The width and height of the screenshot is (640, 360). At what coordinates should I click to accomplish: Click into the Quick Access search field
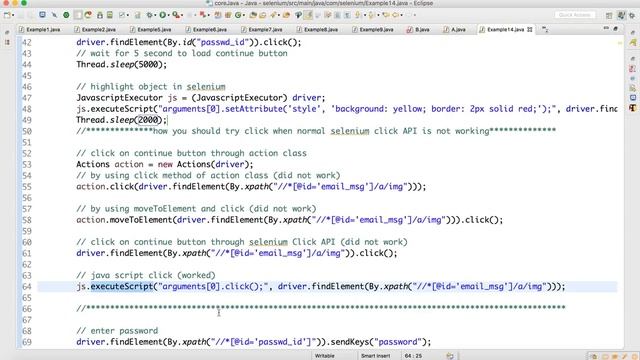pos(575,15)
